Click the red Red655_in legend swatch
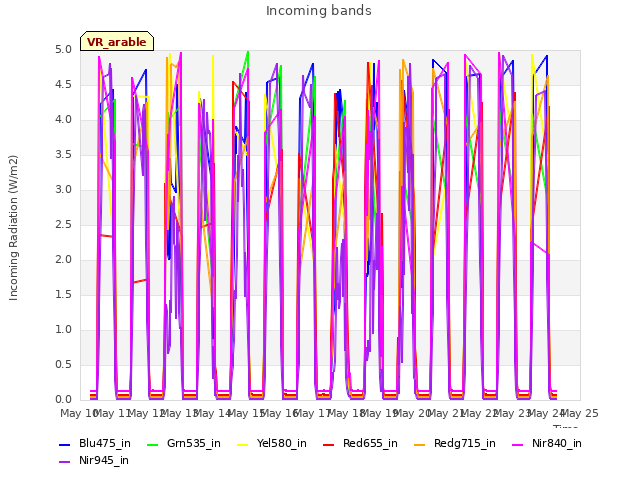 pyautogui.click(x=328, y=444)
